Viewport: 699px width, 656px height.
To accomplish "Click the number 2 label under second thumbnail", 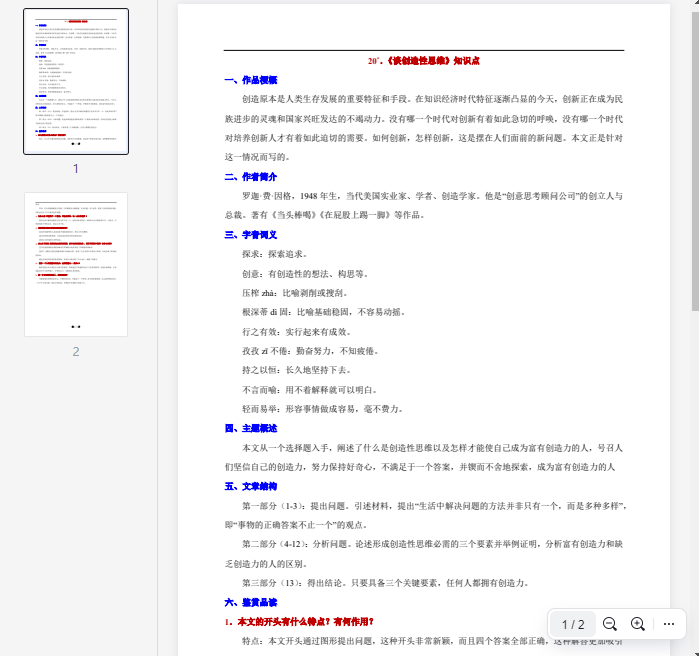I will click(76, 351).
